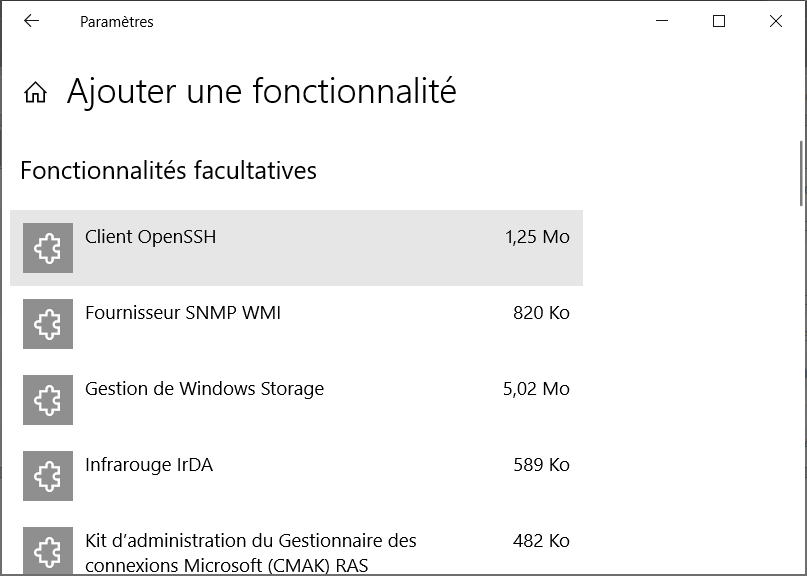Viewport: 807px width, 576px height.
Task: Click the puzzle icon for Gestion de Windows Storage
Action: (48, 400)
